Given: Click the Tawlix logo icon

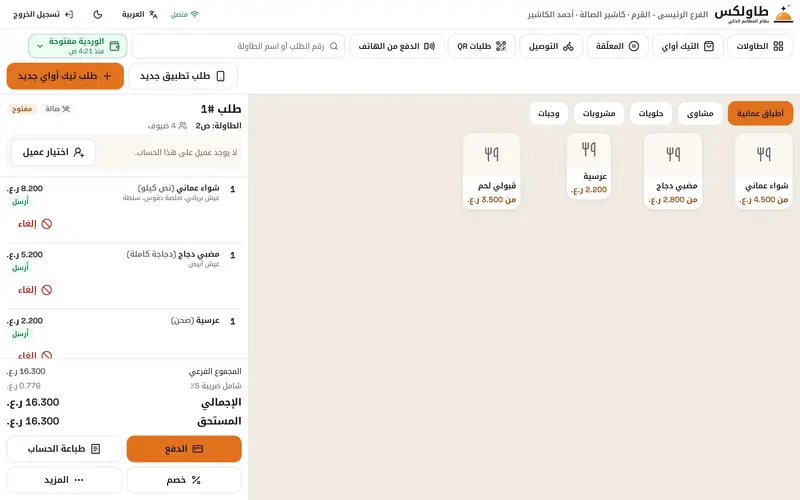Looking at the screenshot, I should (784, 14).
